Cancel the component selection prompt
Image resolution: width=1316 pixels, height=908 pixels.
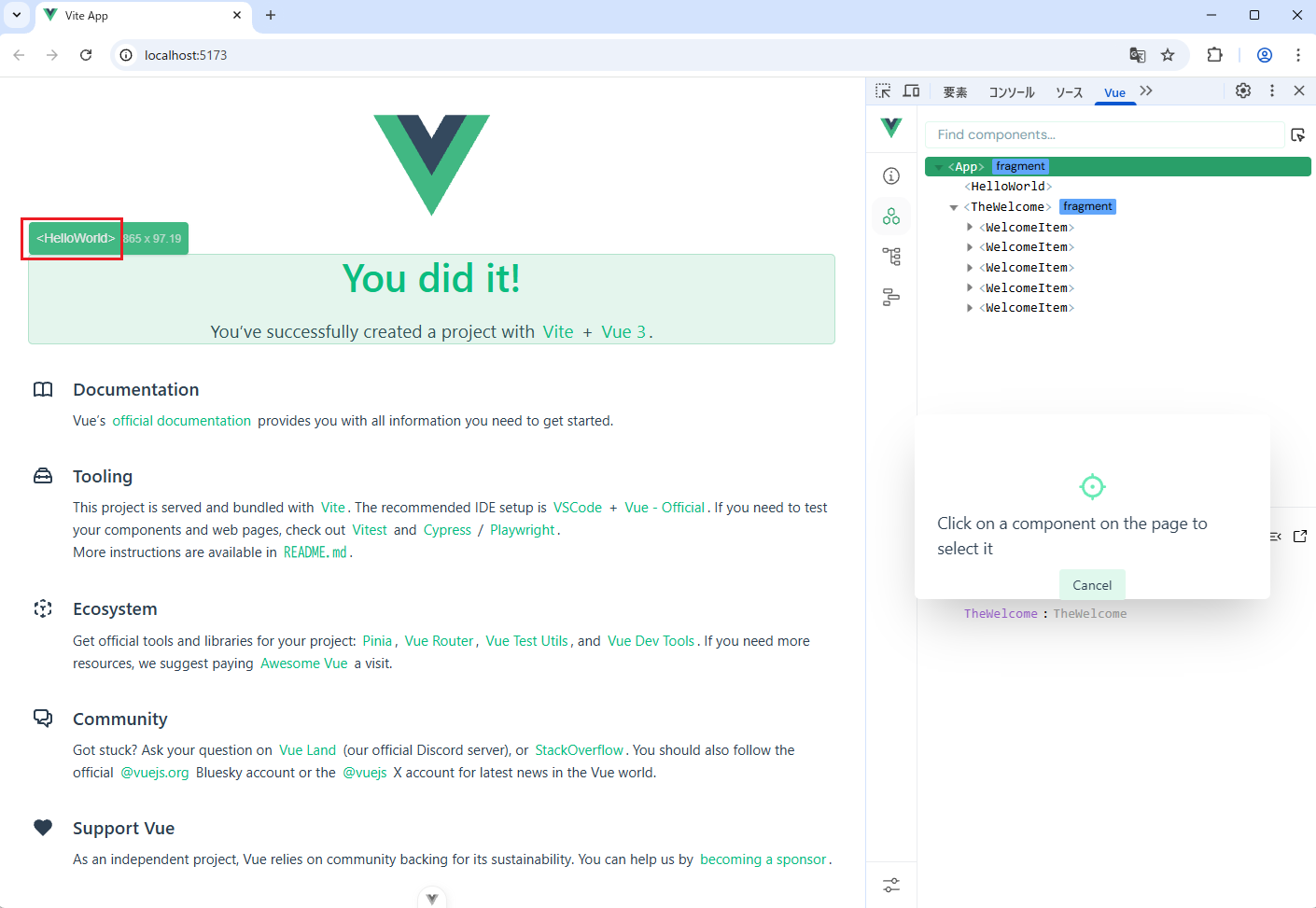(x=1092, y=585)
